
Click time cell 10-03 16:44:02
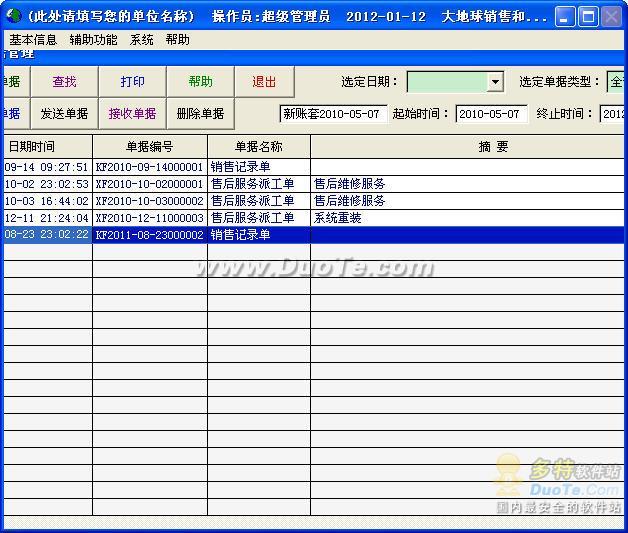pos(48,201)
